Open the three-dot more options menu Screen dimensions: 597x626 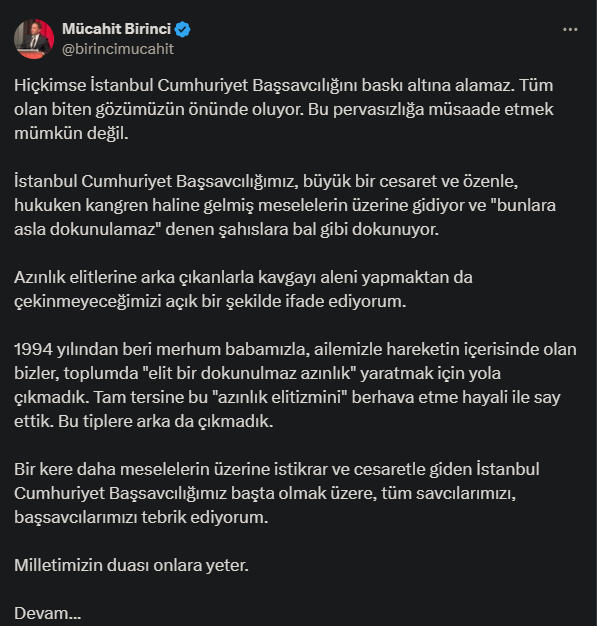[570, 30]
